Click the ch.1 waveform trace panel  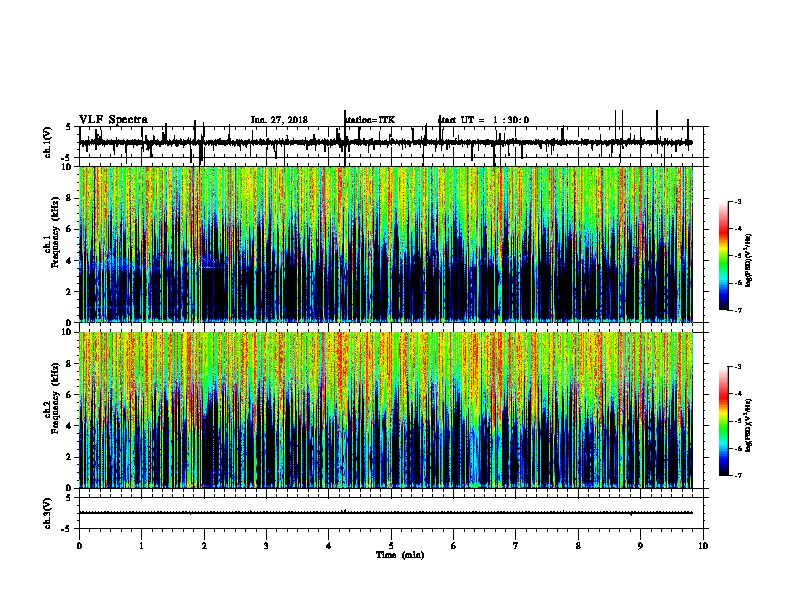[x=391, y=142]
